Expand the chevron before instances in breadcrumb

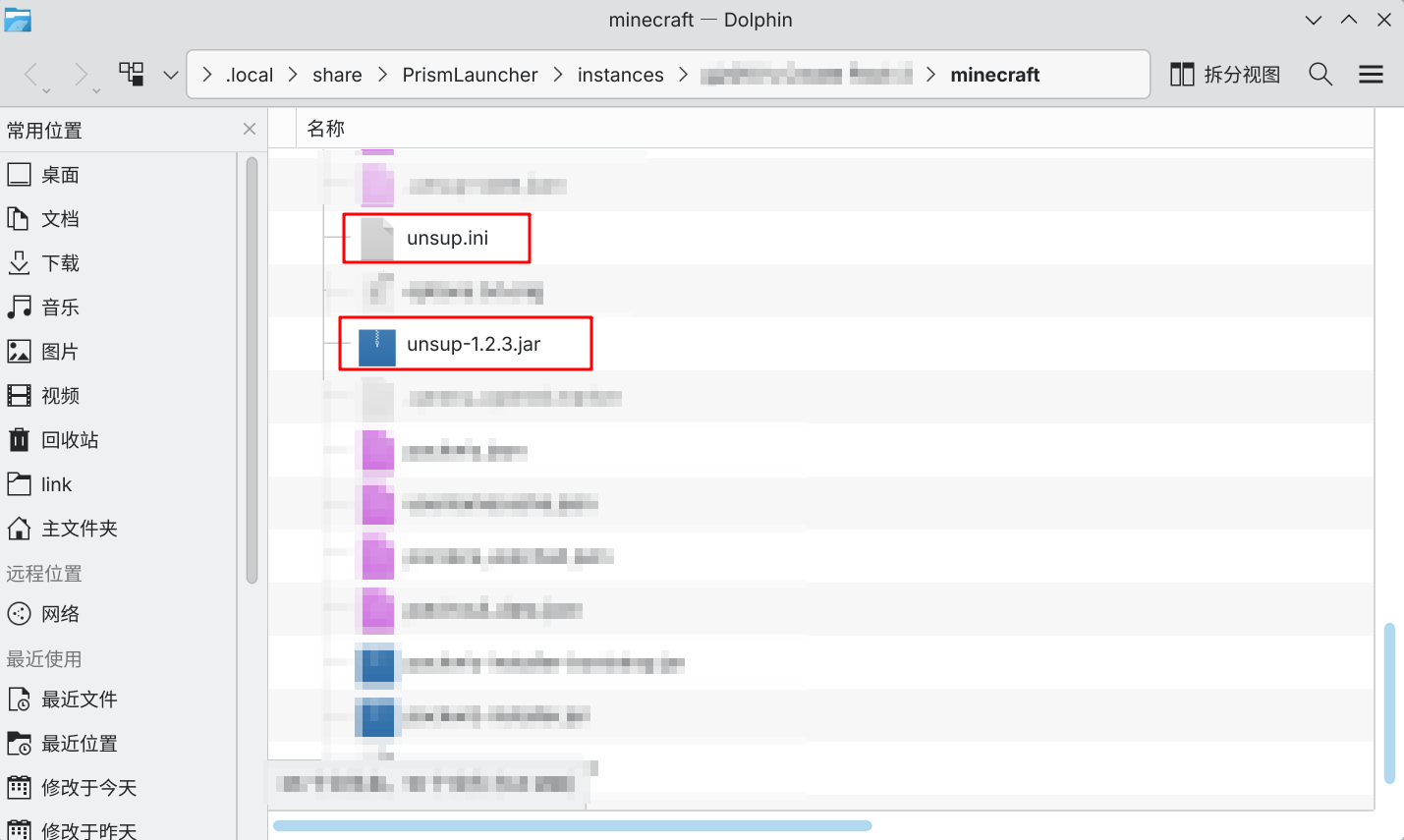[x=558, y=75]
